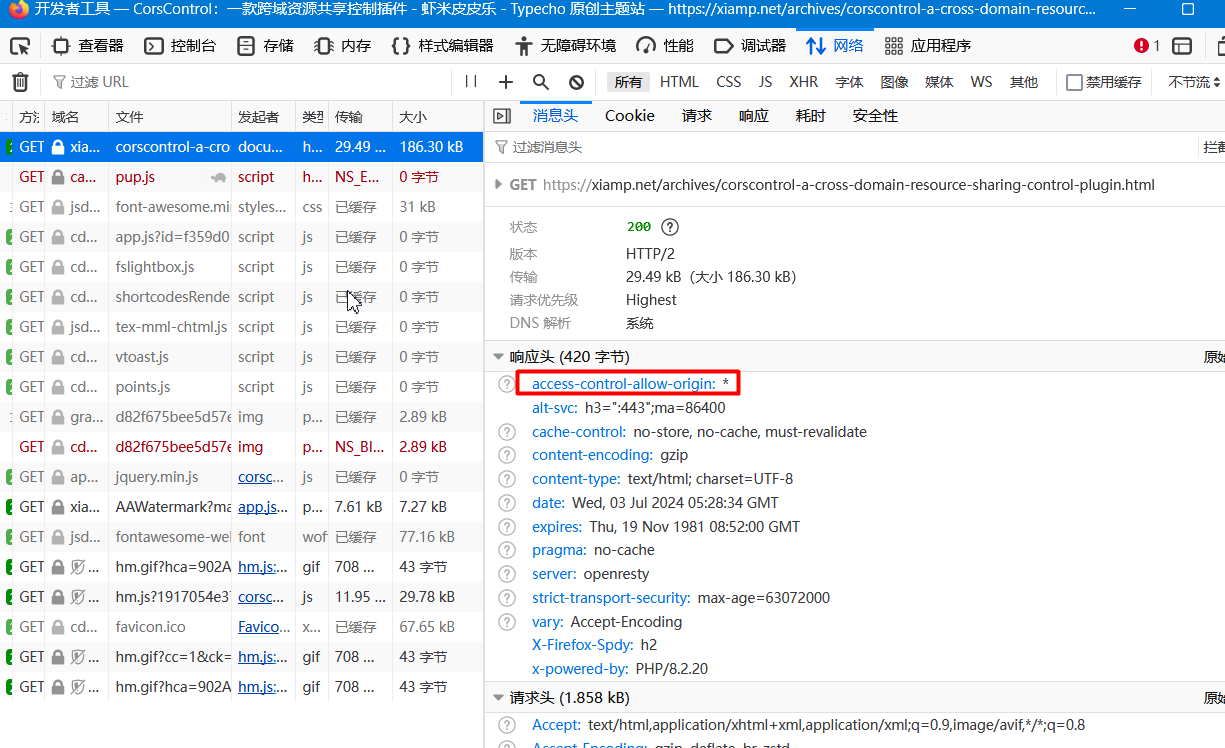Clear the network log with trash icon

[20, 81]
